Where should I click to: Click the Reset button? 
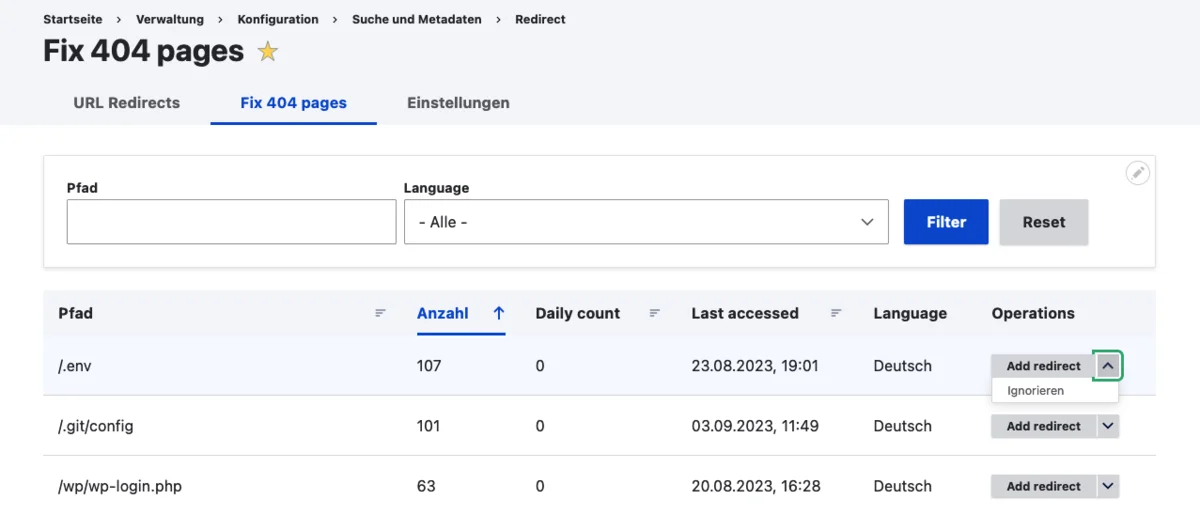point(1044,222)
